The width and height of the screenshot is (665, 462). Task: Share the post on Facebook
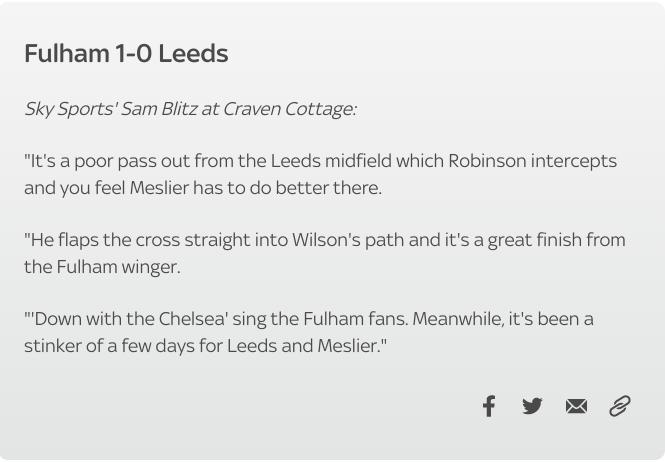click(x=489, y=406)
